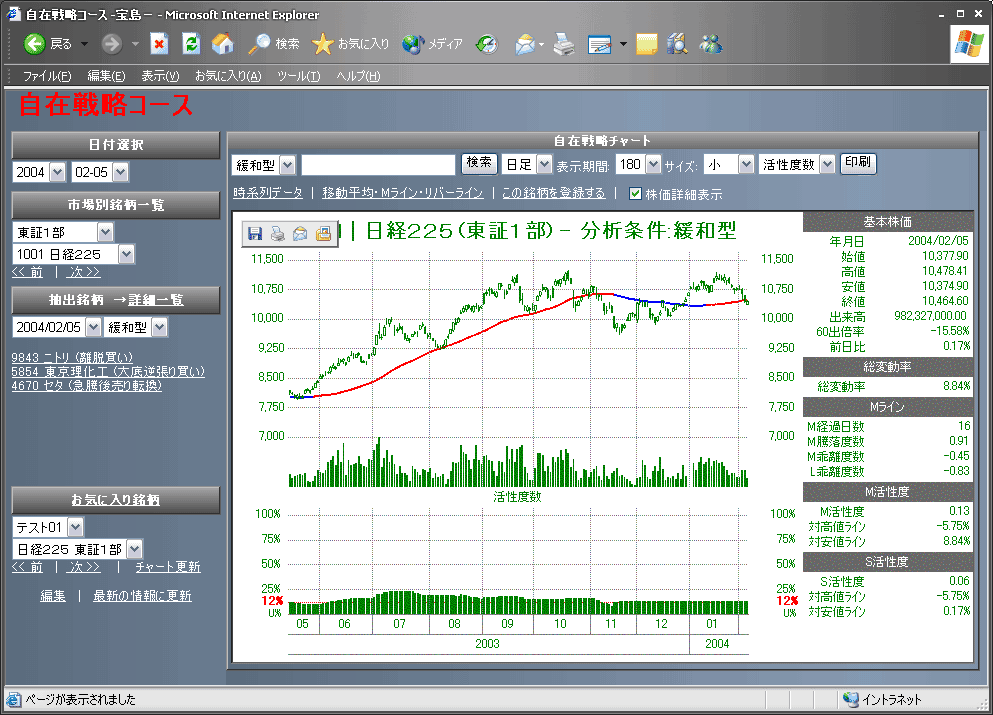This screenshot has height=715, width=993.
Task: Open the 表示(V) menu
Action: tap(160, 76)
